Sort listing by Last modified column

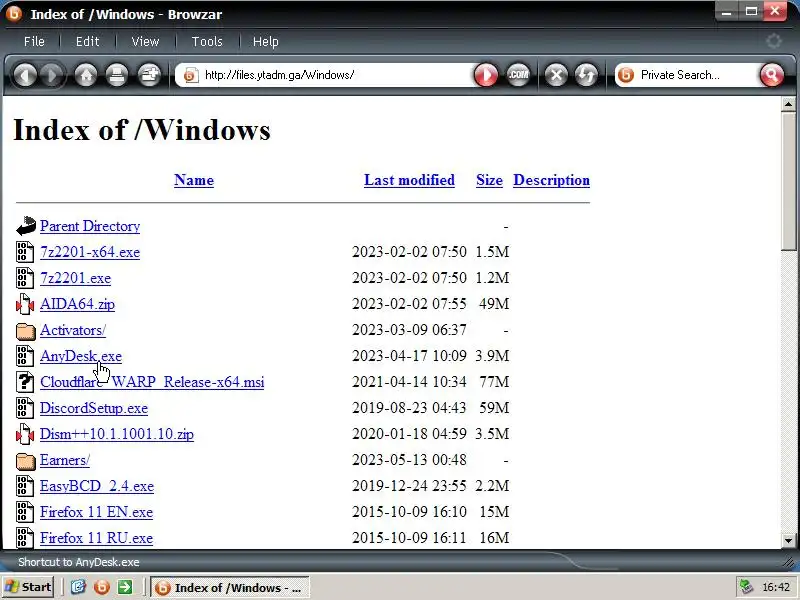pos(409,180)
